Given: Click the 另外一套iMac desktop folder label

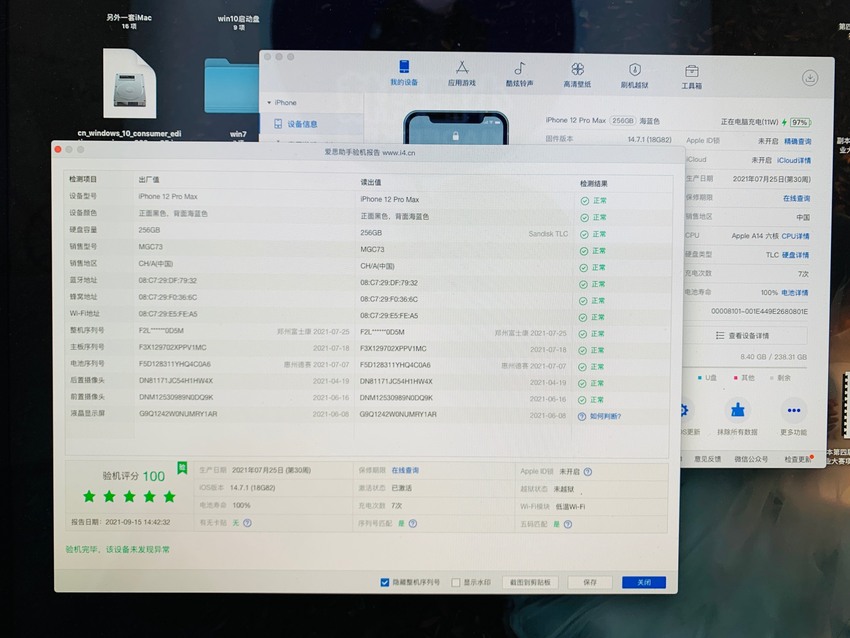Looking at the screenshot, I should click(x=129, y=18).
